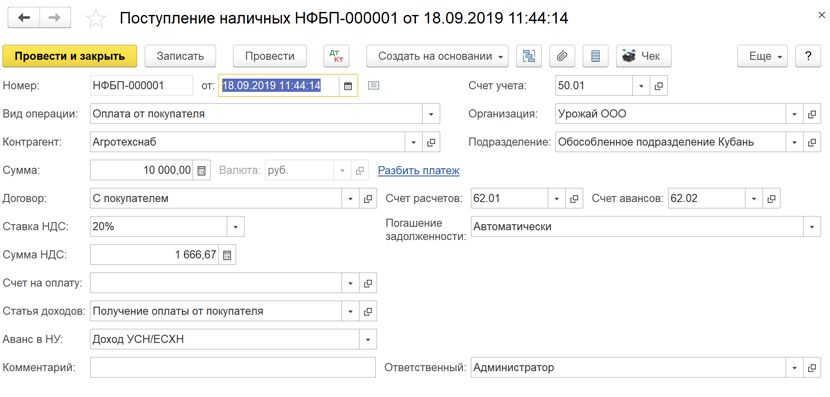
Task: Open the Подразделение record form
Action: click(x=812, y=142)
